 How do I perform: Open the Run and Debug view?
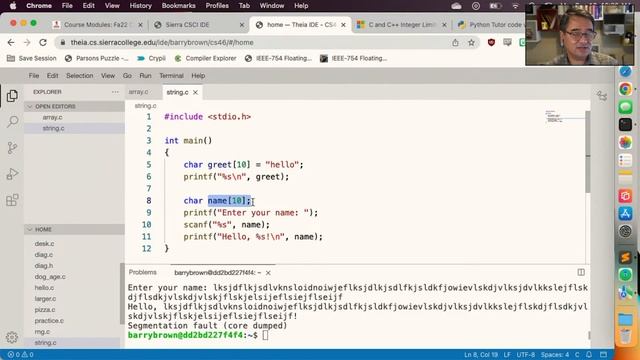pos(12,174)
